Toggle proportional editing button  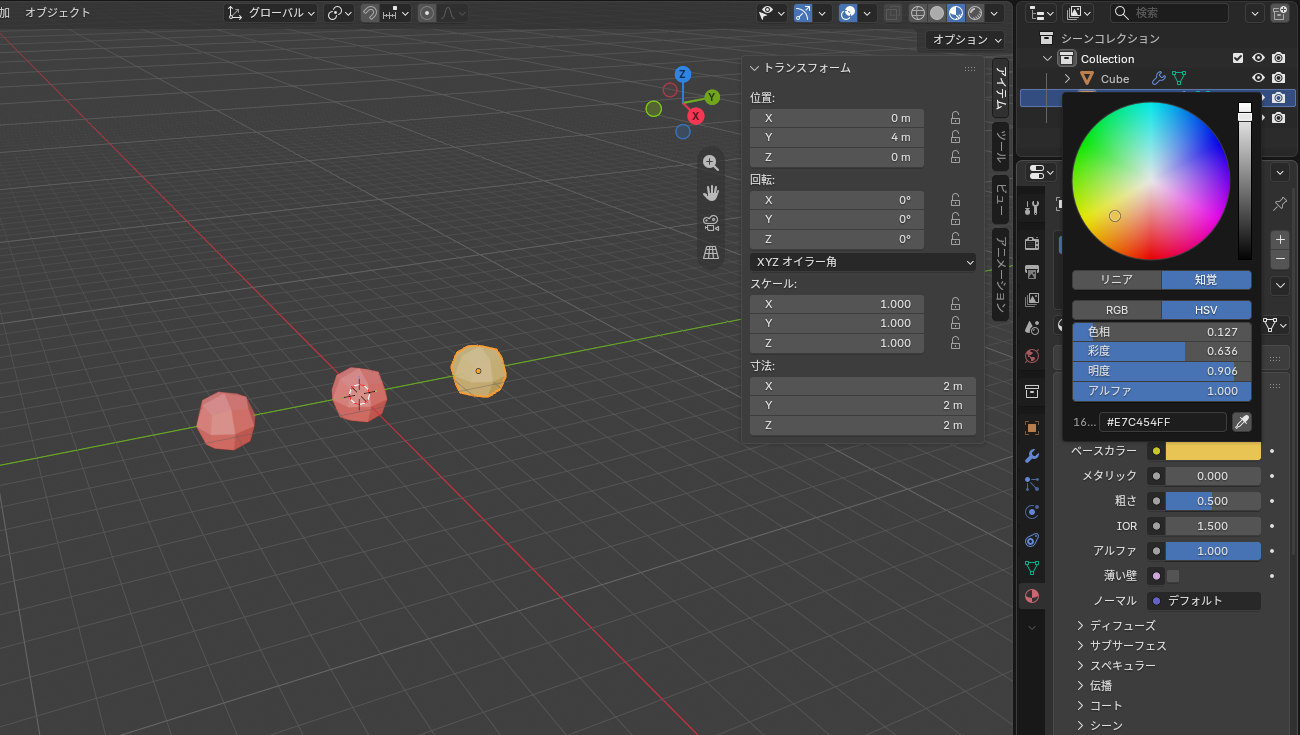[x=427, y=13]
